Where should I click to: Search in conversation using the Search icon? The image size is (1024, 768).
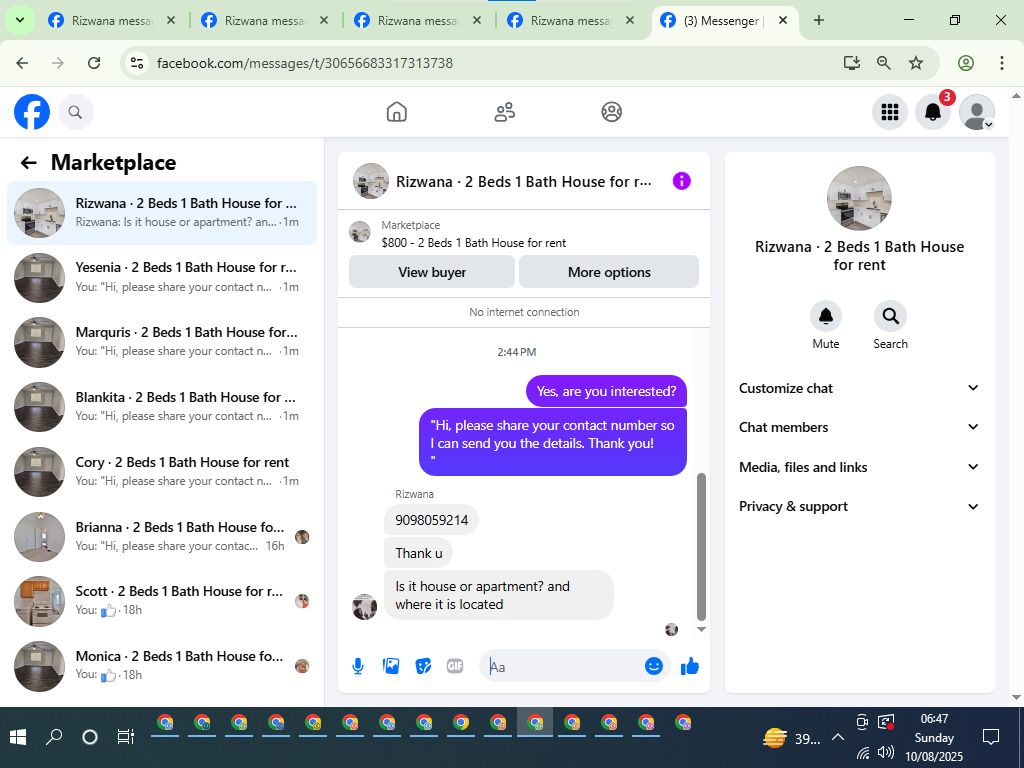pyautogui.click(x=890, y=316)
